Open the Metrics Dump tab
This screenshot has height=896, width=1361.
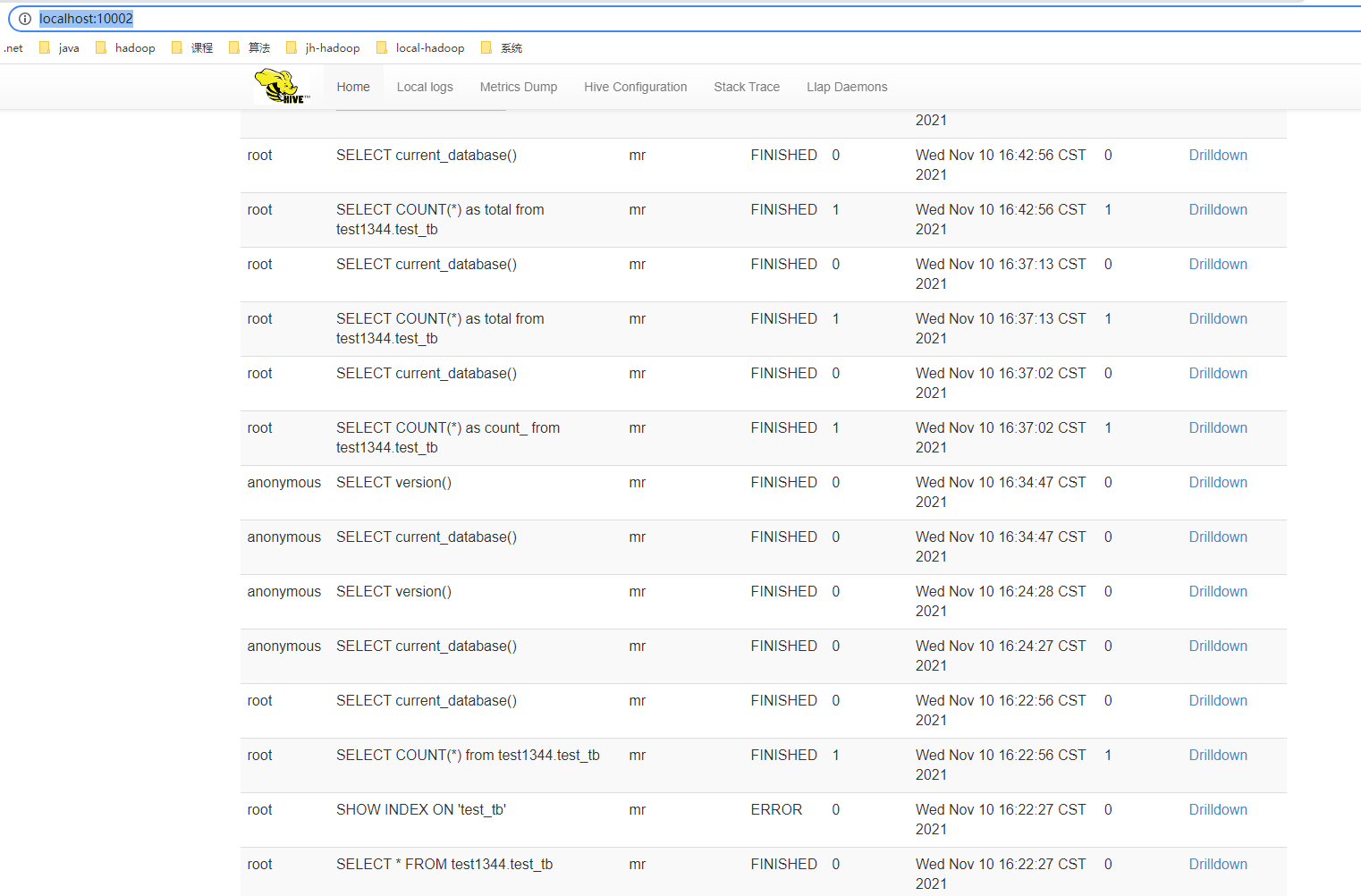click(519, 87)
